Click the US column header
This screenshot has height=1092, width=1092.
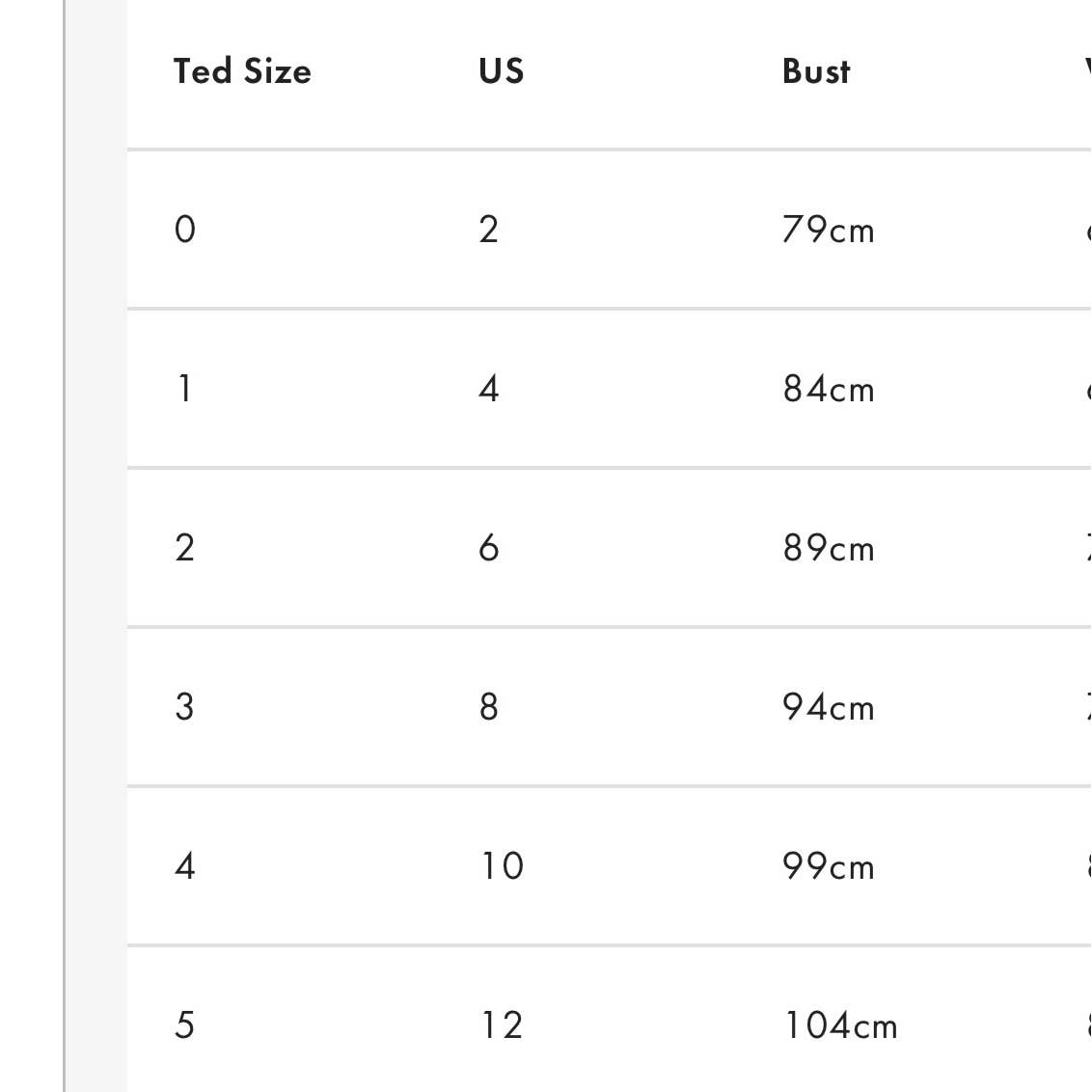pyautogui.click(x=501, y=71)
